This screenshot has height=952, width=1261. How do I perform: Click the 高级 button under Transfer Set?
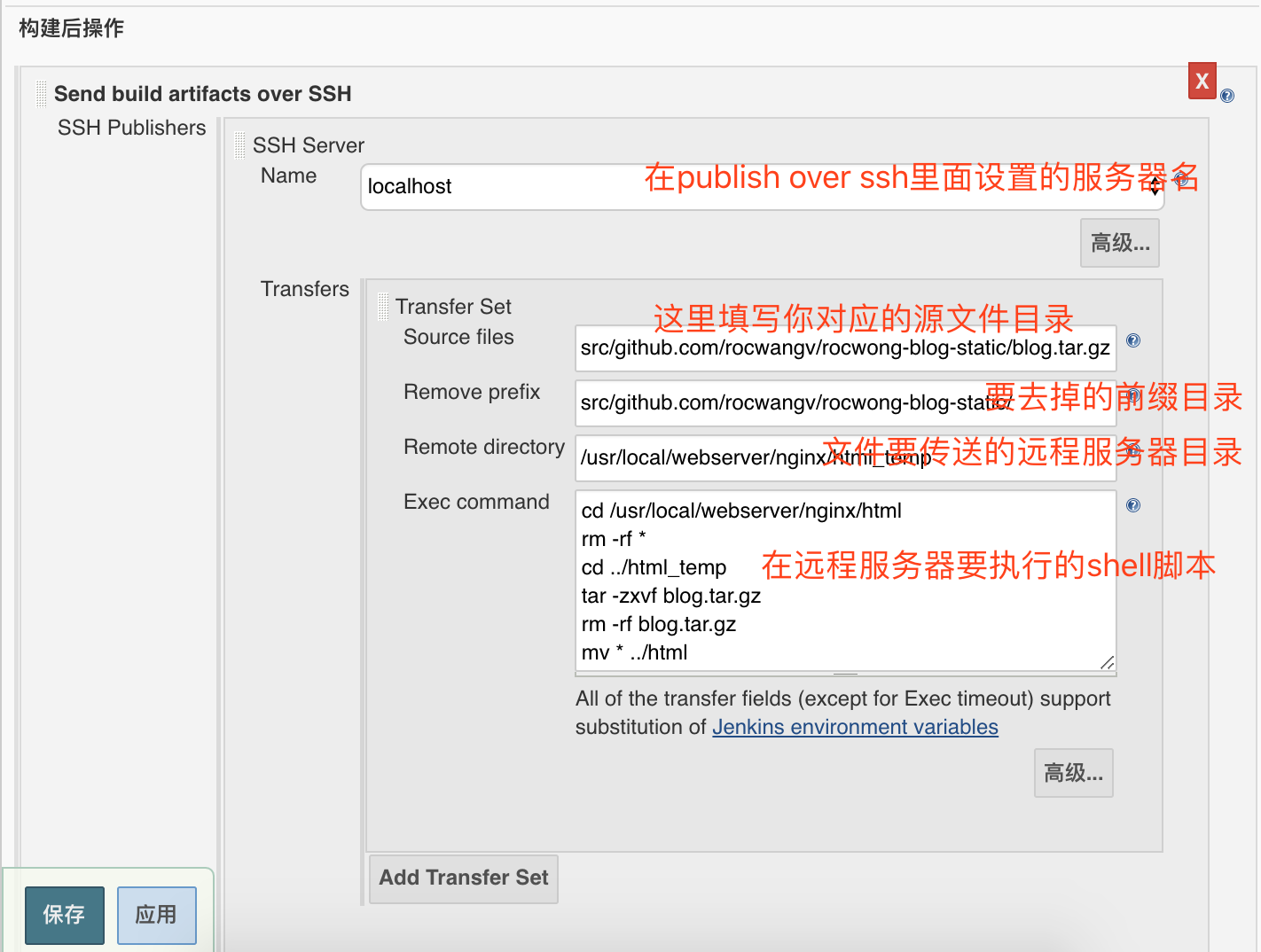[x=1074, y=773]
